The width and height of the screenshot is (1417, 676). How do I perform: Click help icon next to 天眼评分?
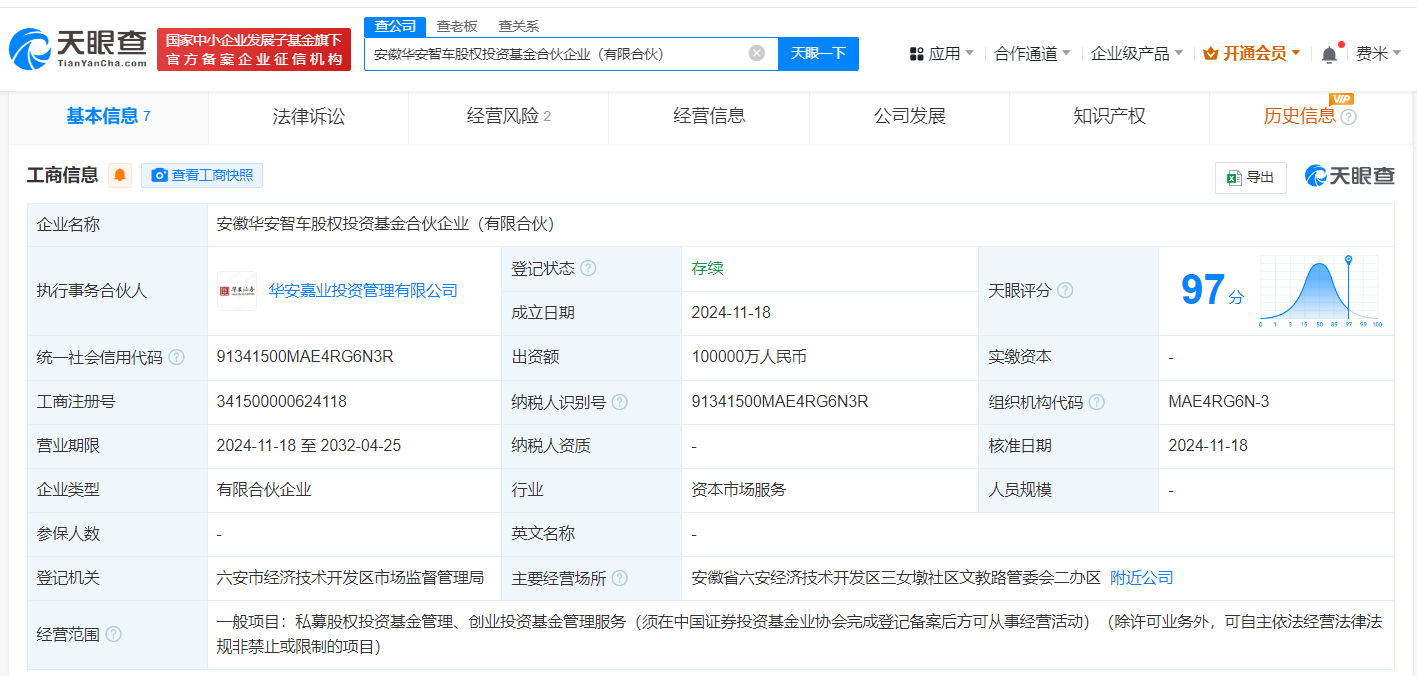(x=1065, y=290)
